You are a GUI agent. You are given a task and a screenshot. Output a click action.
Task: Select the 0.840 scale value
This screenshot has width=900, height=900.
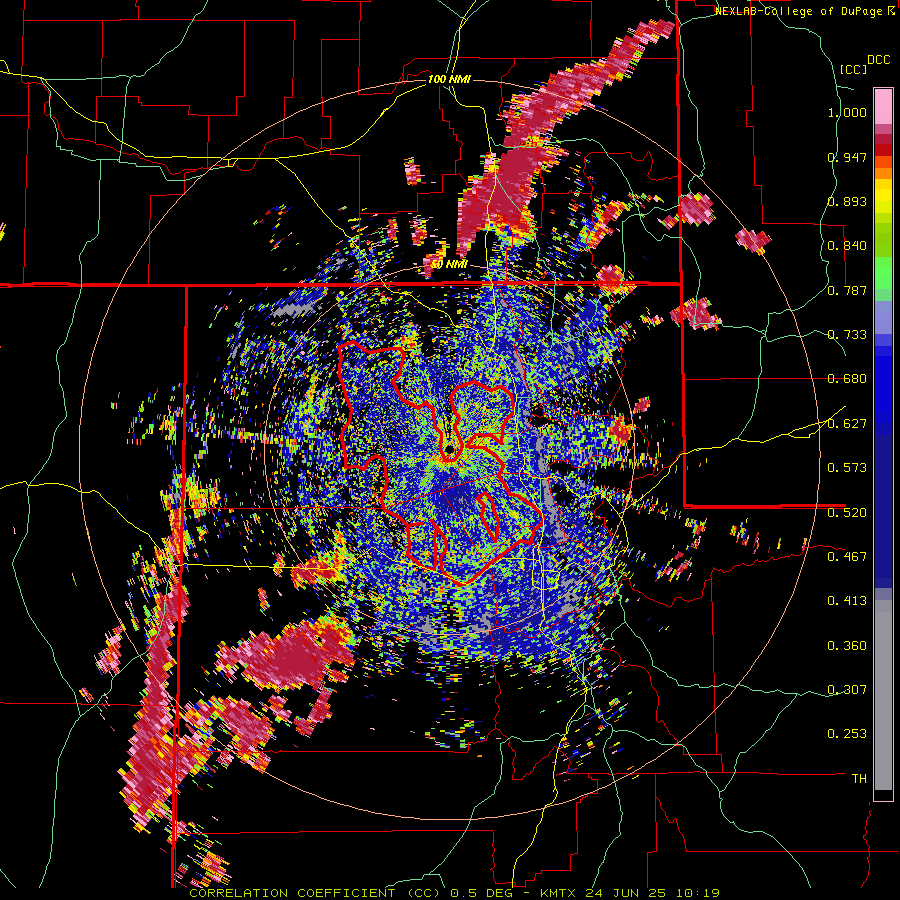click(847, 246)
